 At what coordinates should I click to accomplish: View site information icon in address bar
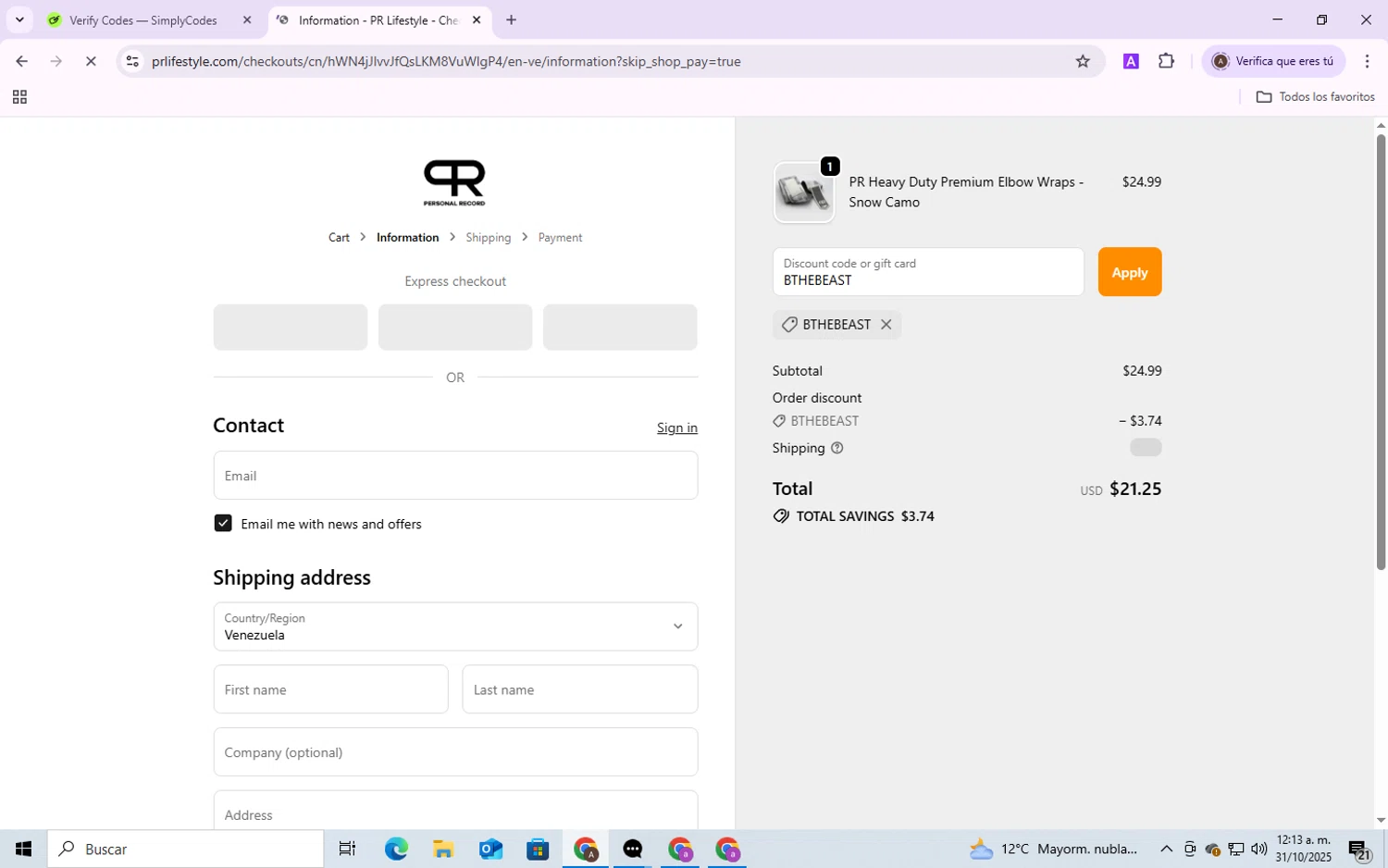pos(132,61)
